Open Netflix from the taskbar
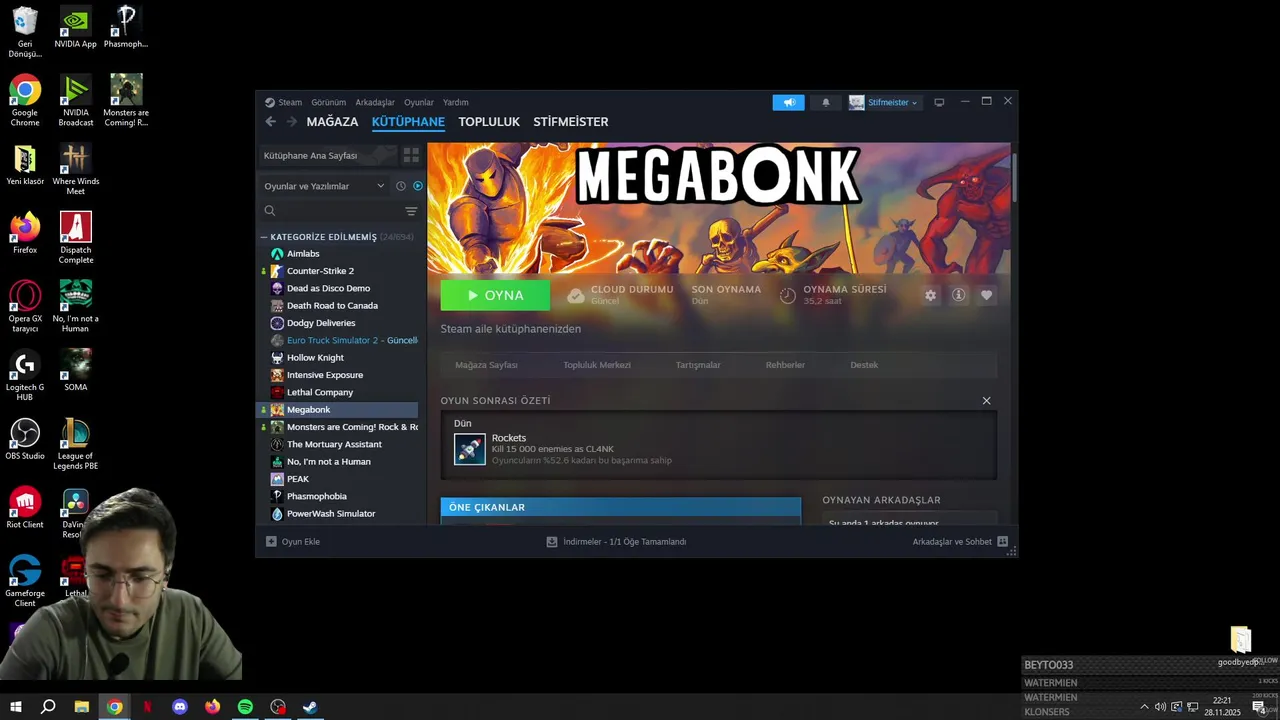 click(x=147, y=707)
